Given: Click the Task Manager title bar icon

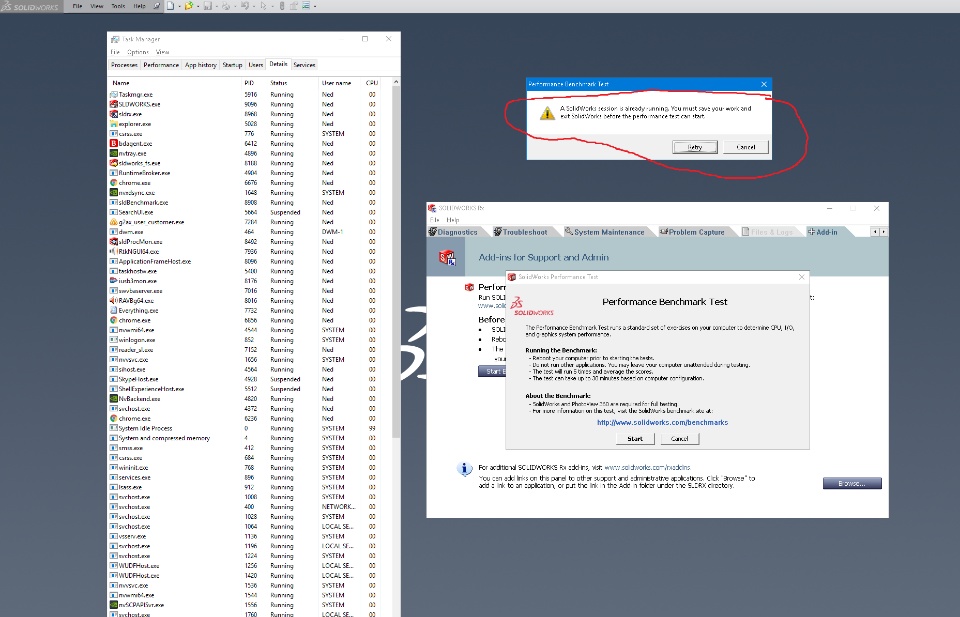Looking at the screenshot, I should pyautogui.click(x=114, y=39).
